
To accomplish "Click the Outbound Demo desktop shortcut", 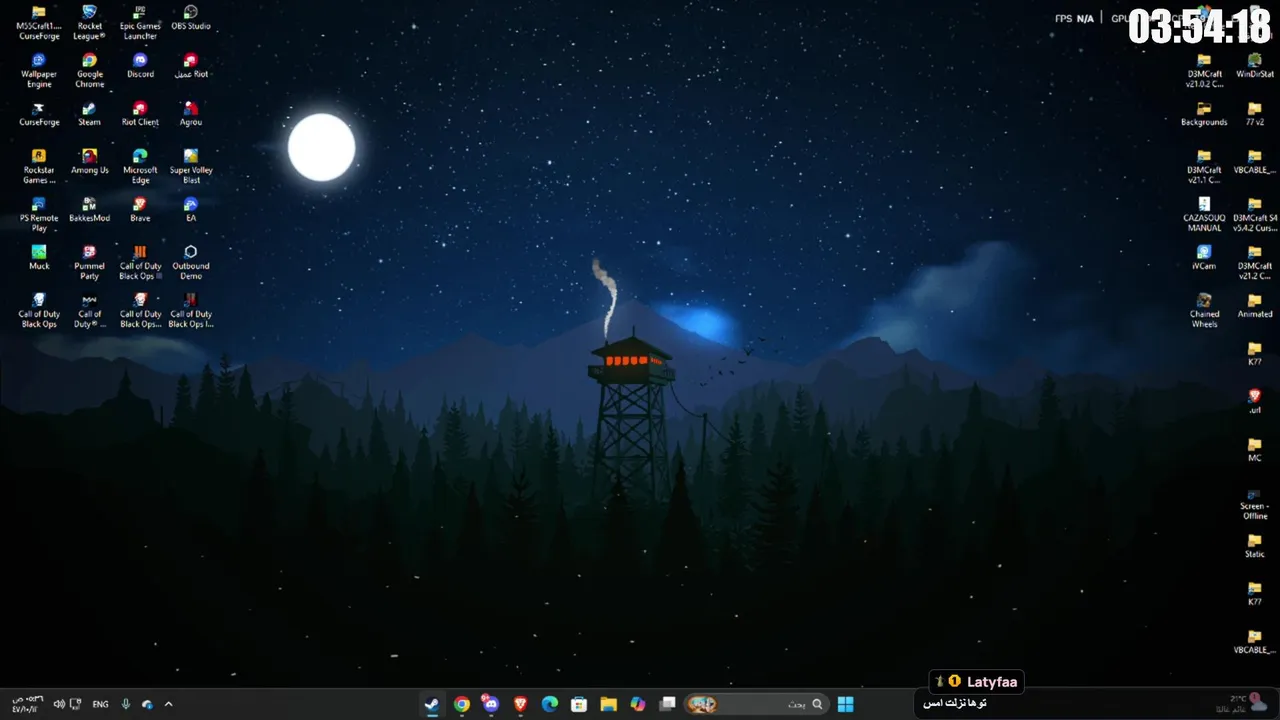I will (191, 264).
